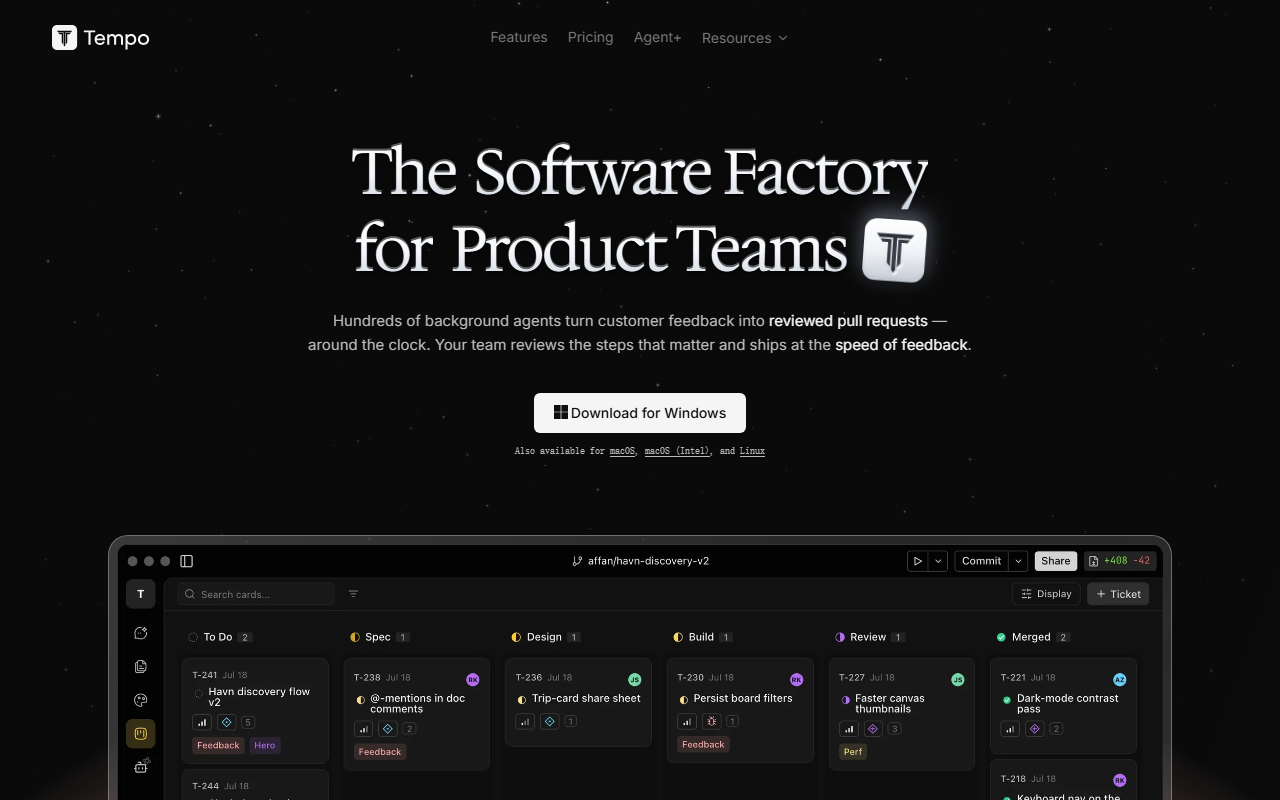1280x800 pixels.
Task: Click the filter icon beside Search cards
Action: click(x=353, y=594)
